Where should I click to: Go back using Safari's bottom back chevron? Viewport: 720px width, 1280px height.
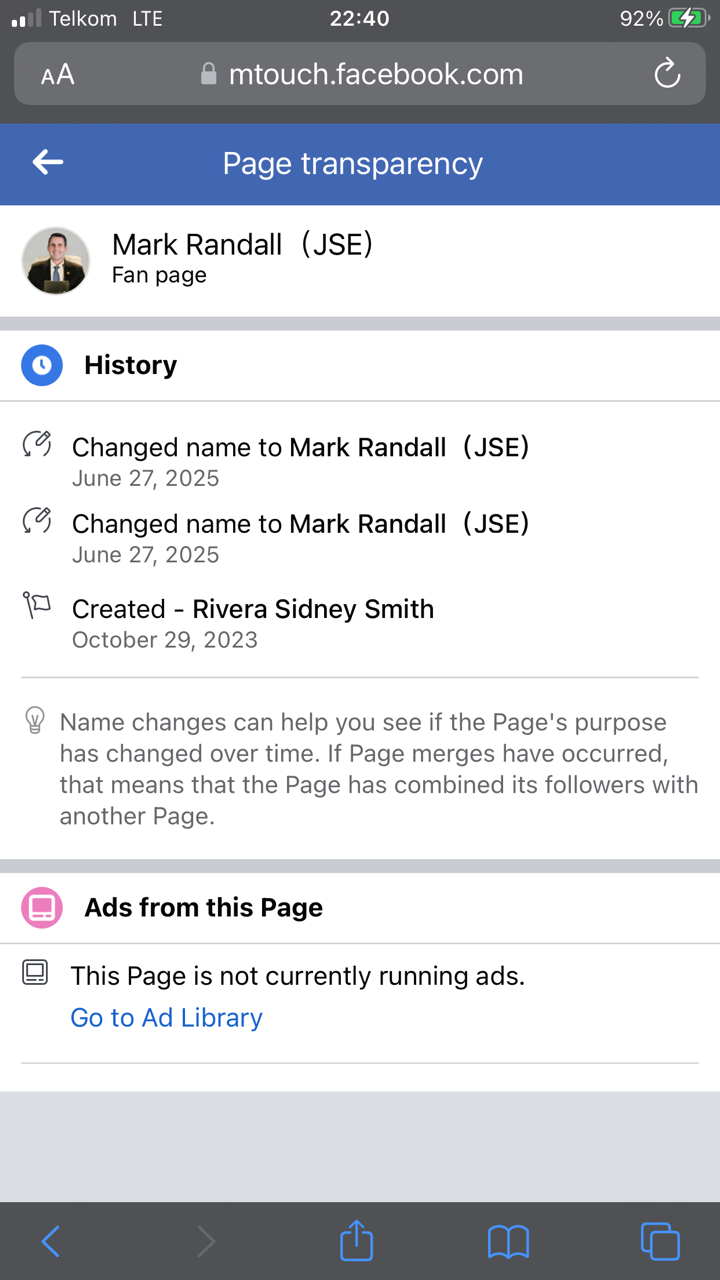[x=51, y=1241]
